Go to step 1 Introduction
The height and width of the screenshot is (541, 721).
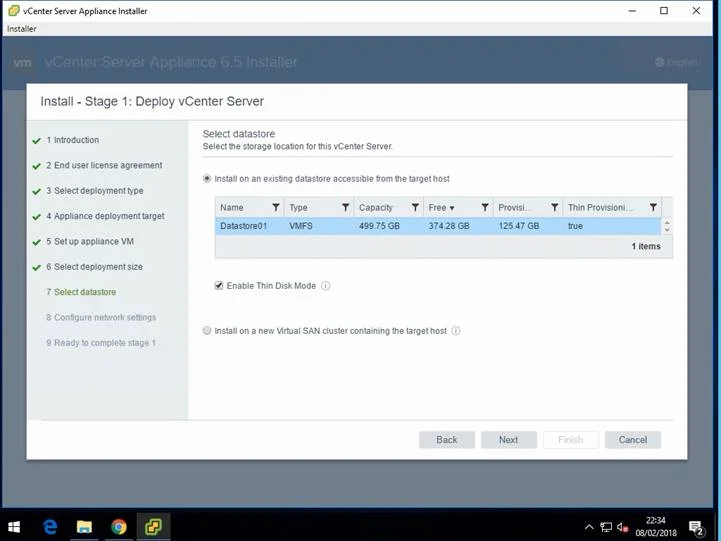73,140
